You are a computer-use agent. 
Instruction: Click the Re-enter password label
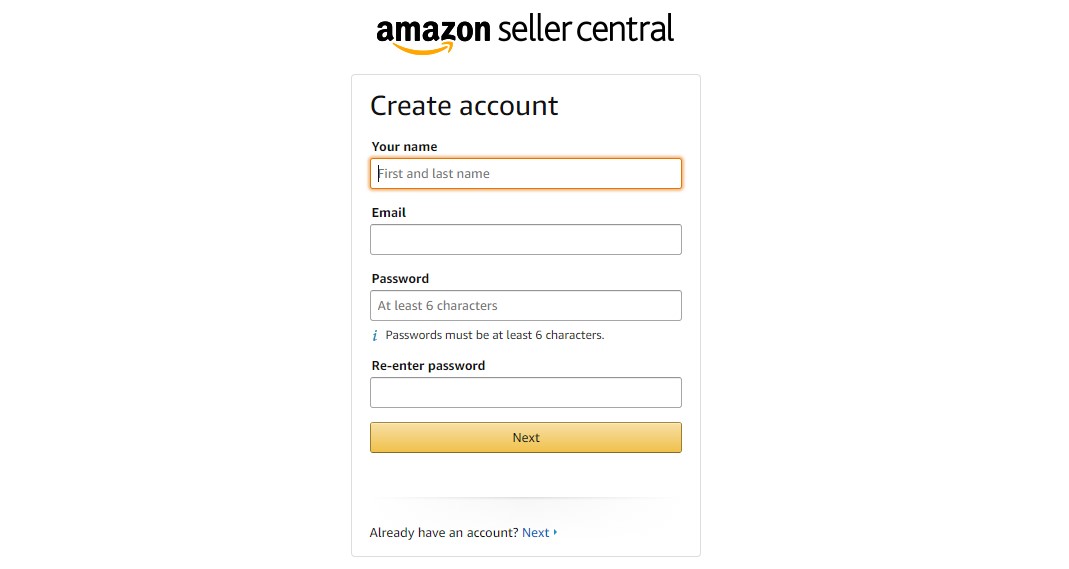coord(428,366)
